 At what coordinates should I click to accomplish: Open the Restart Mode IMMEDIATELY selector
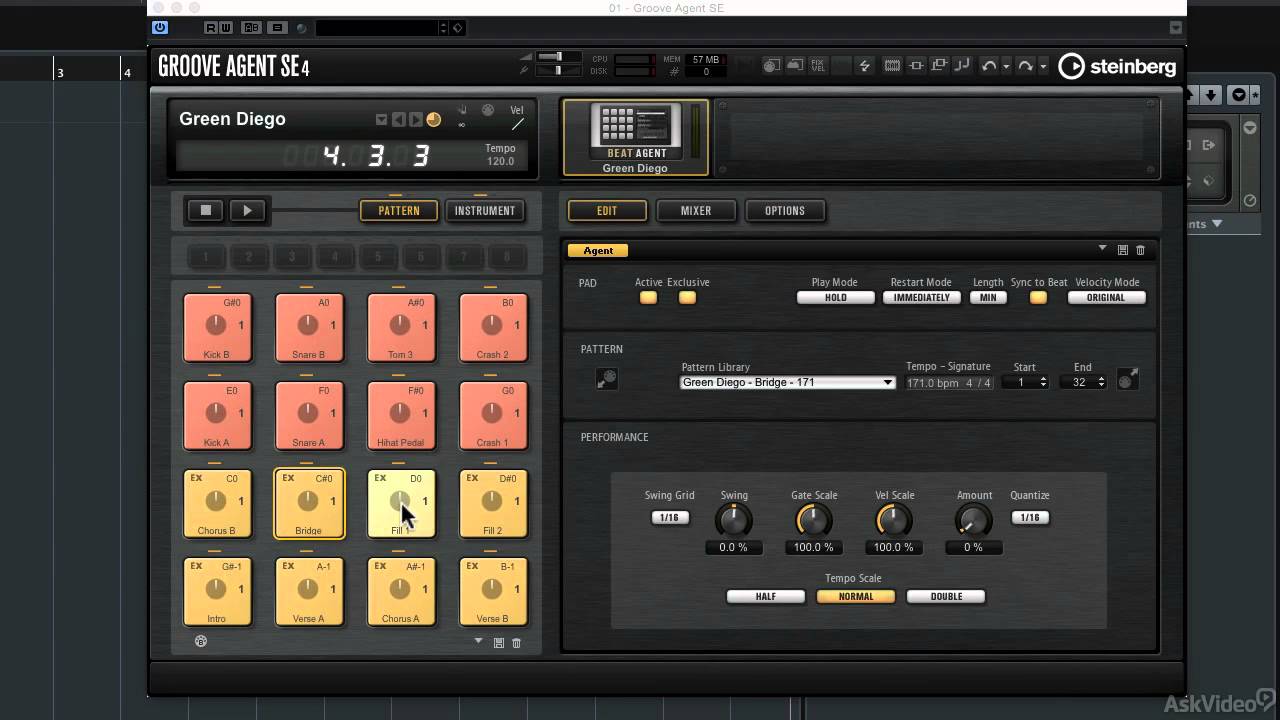pyautogui.click(x=922, y=297)
